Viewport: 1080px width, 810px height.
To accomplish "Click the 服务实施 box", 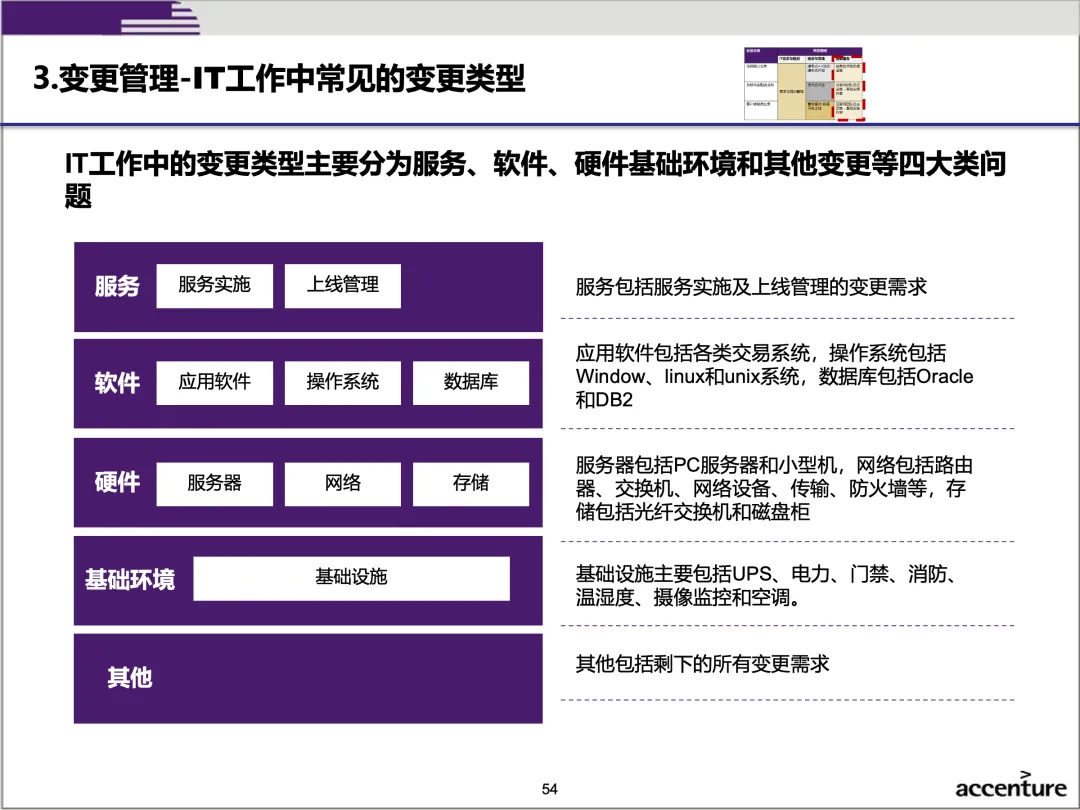I will tap(214, 285).
